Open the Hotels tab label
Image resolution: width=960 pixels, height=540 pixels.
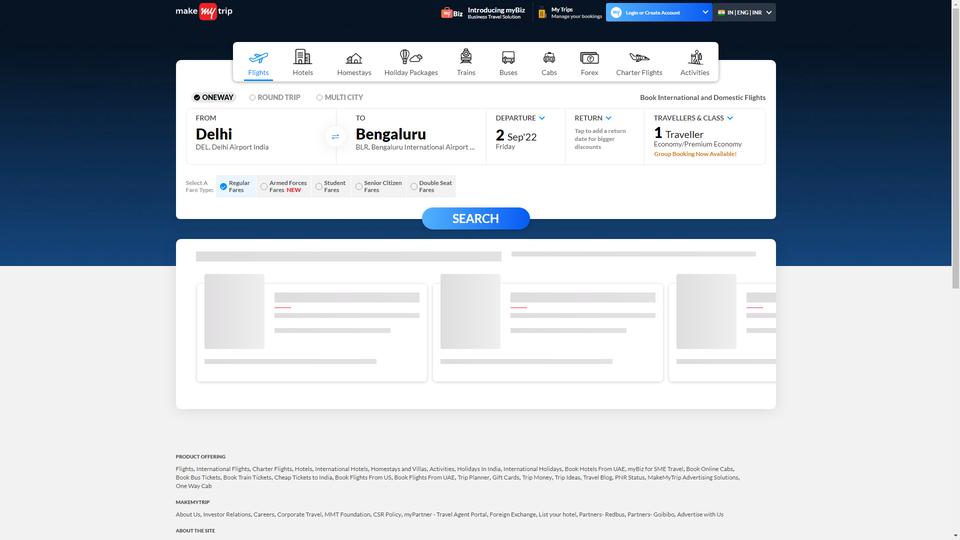click(x=302, y=72)
